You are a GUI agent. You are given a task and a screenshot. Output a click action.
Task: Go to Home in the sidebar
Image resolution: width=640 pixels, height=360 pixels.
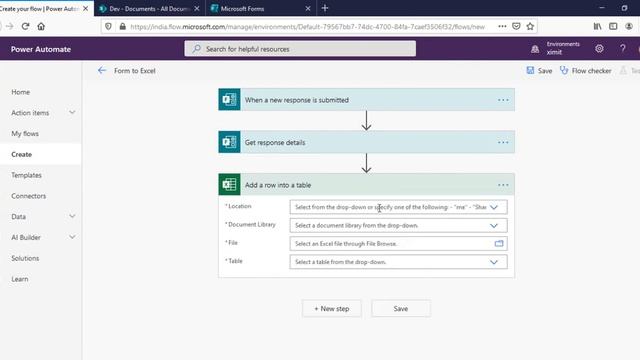coord(20,92)
